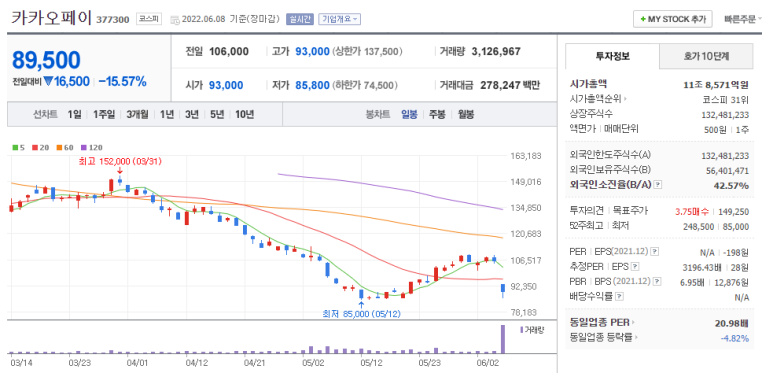Click the purple 120-day average legend swatch
The width and height of the screenshot is (773, 373).
coord(83,147)
